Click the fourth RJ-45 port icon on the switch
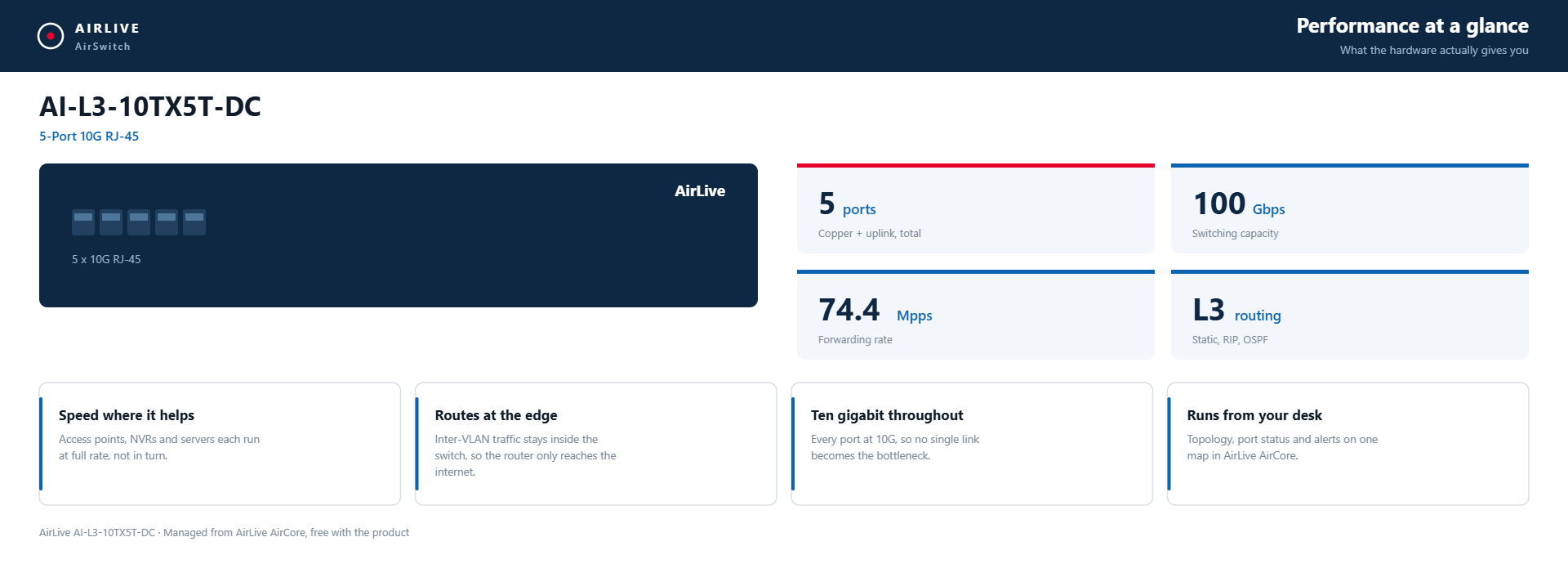The width and height of the screenshot is (1568, 564). click(167, 222)
